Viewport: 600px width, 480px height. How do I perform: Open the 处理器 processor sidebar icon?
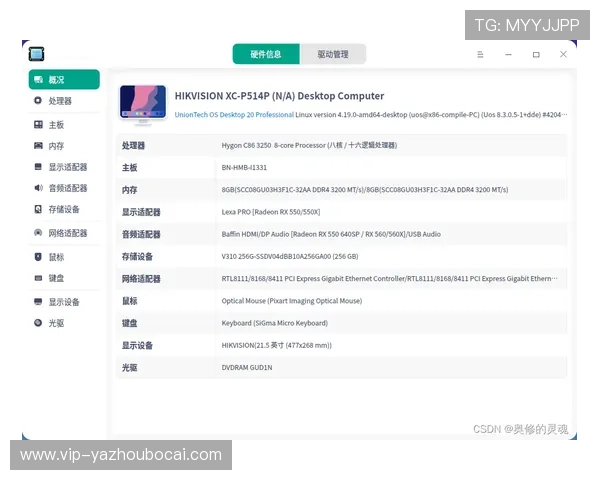[38, 100]
